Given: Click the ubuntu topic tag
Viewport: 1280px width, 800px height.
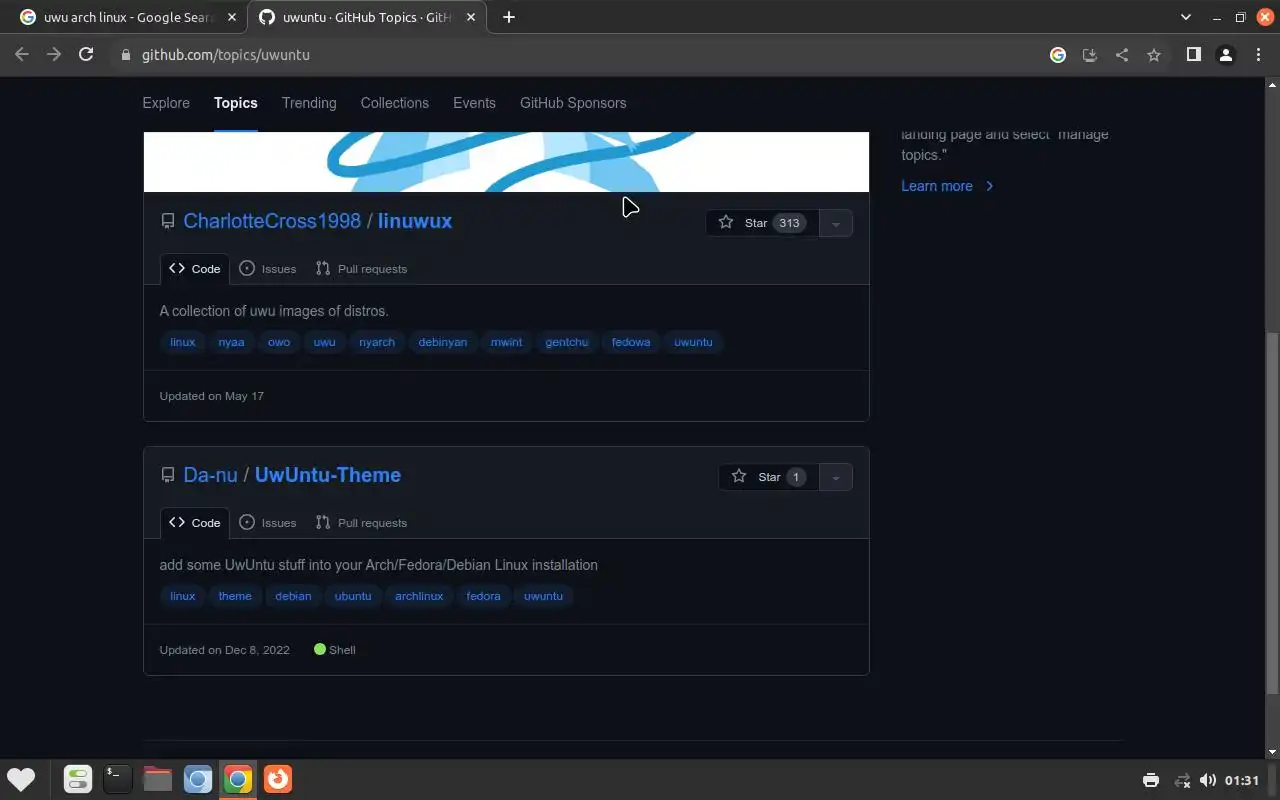Looking at the screenshot, I should [353, 596].
